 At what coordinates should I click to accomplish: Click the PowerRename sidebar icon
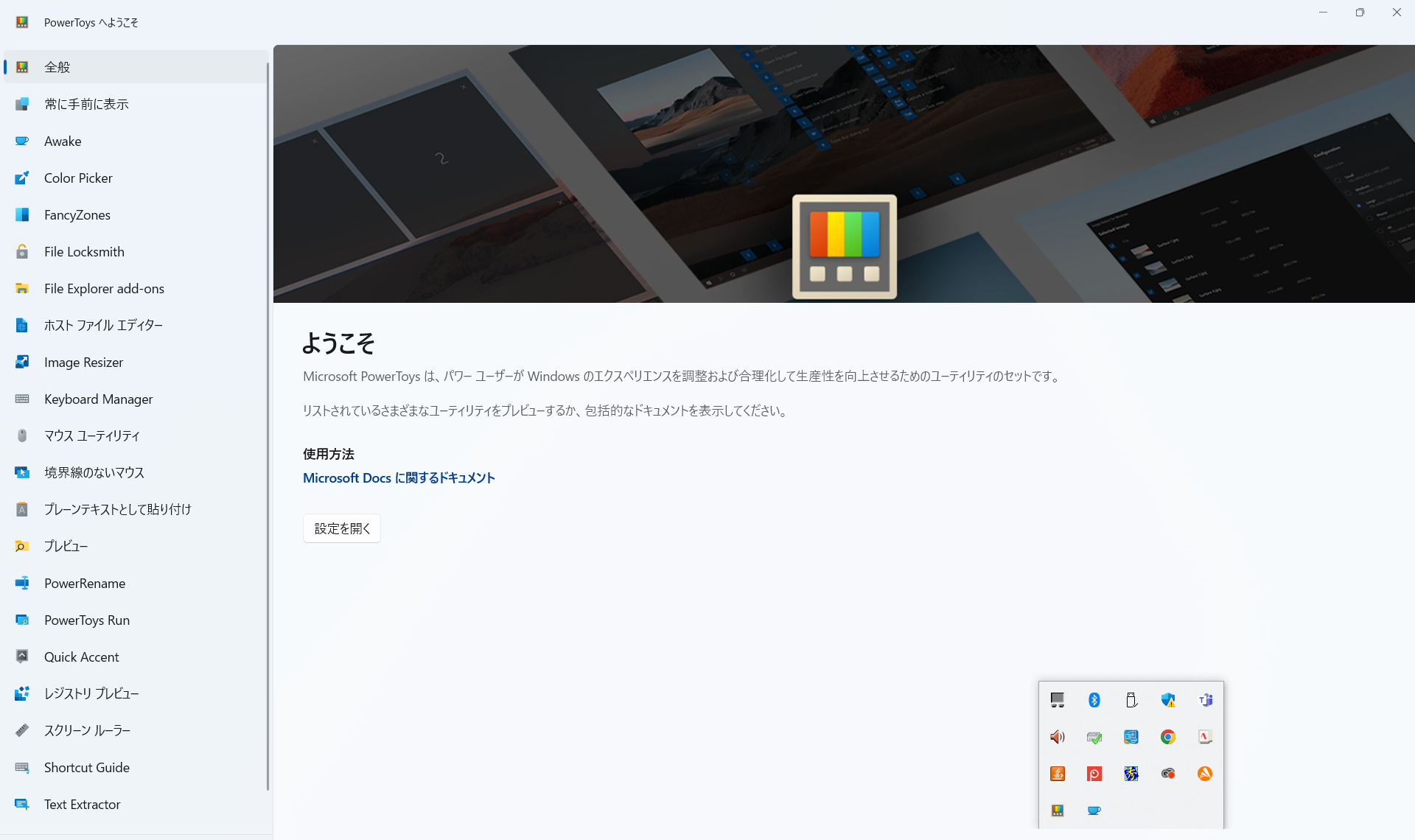click(22, 583)
